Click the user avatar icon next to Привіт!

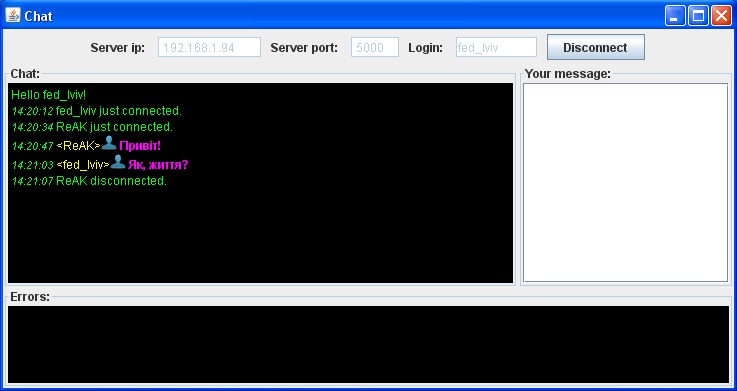tap(109, 143)
